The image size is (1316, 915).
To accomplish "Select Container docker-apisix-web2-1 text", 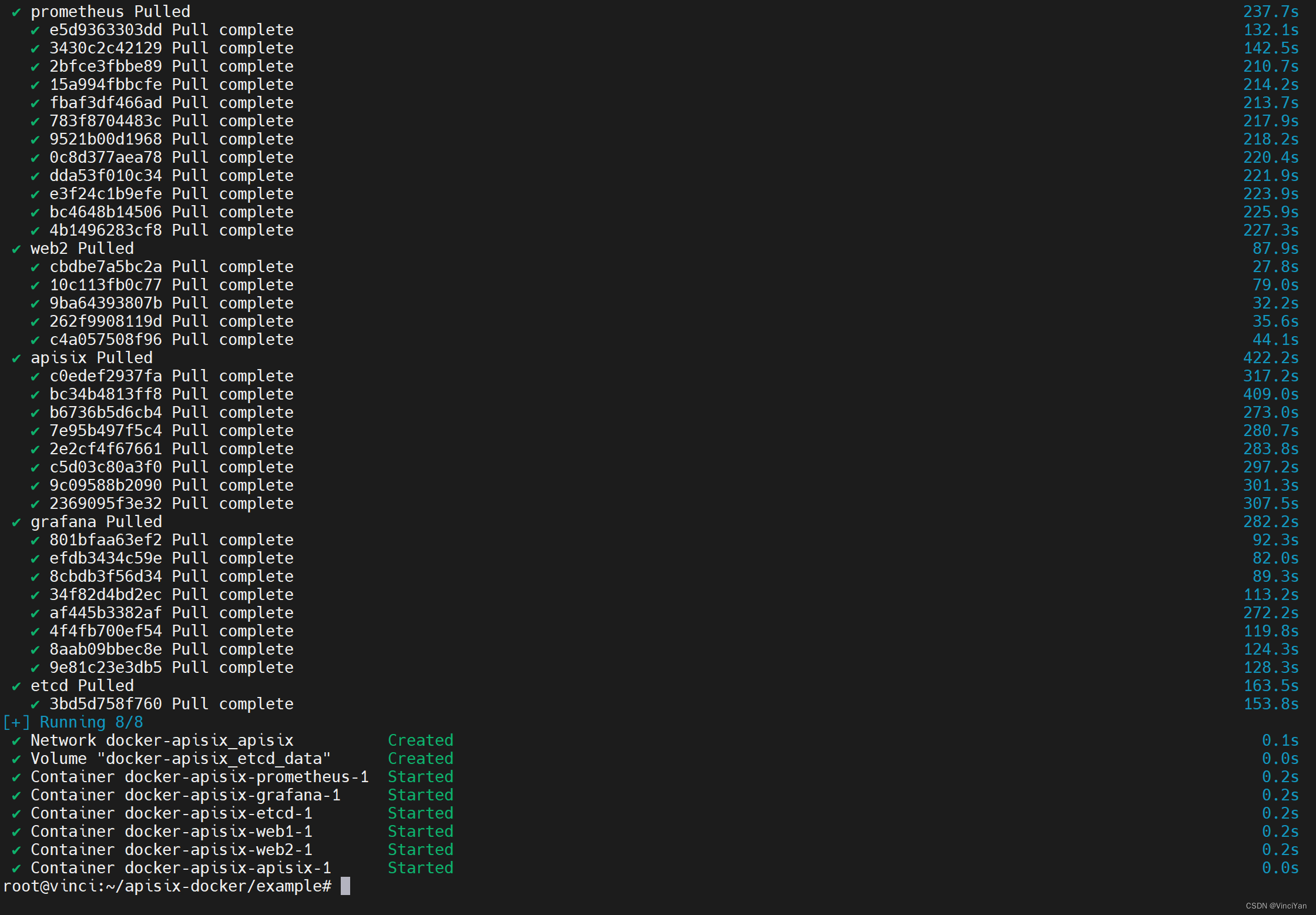I will [172, 850].
